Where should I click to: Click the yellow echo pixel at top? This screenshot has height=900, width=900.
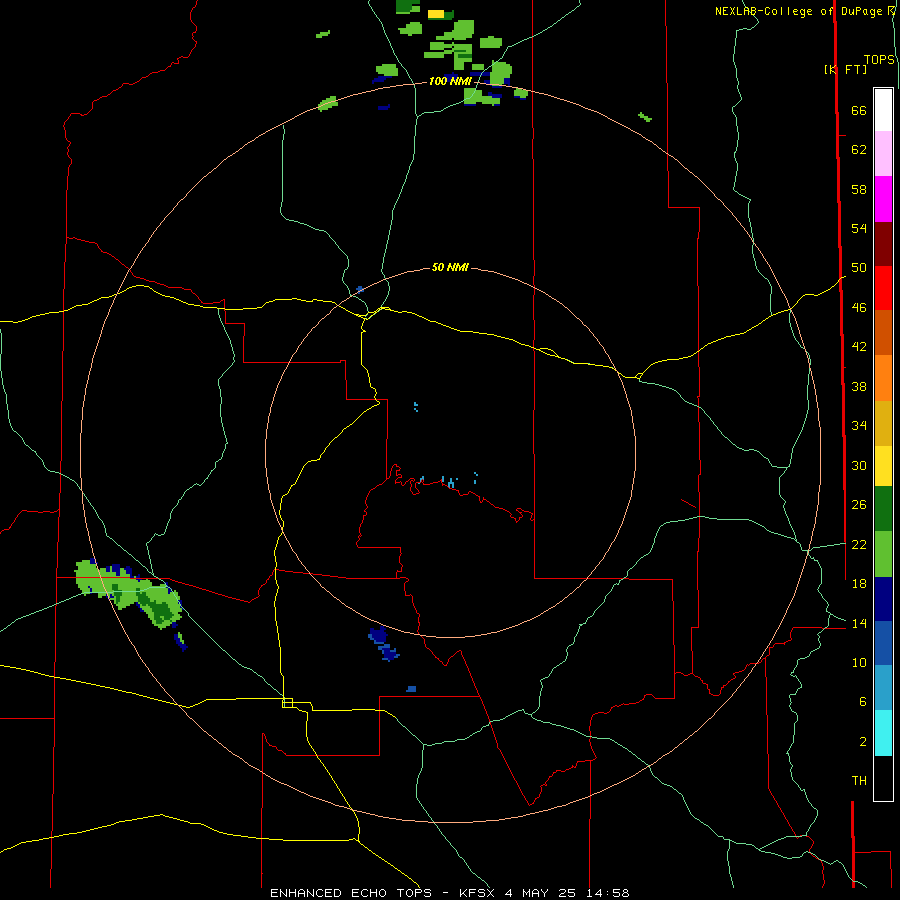click(x=436, y=14)
